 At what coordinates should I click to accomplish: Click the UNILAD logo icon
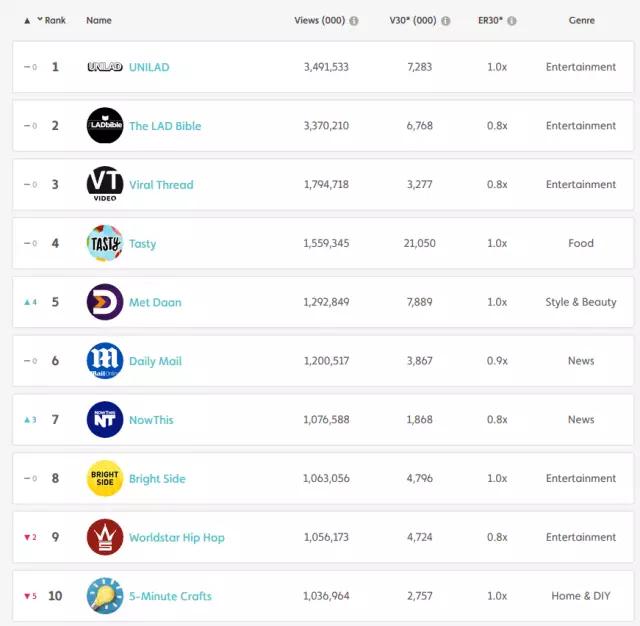tap(105, 67)
